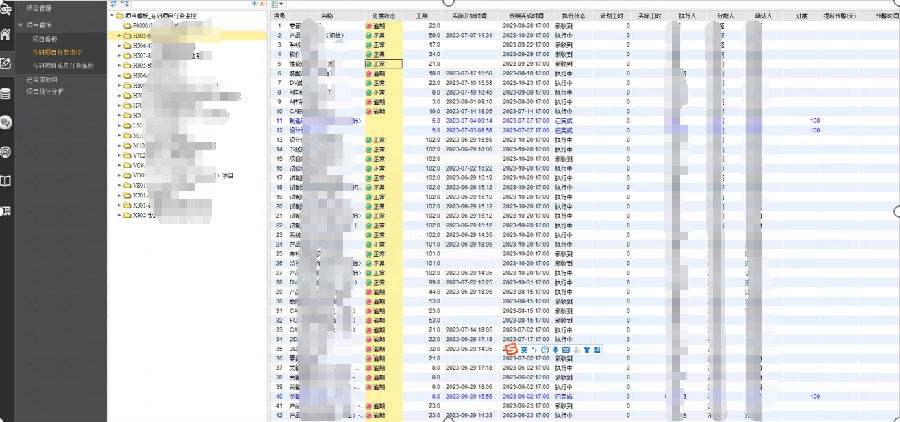Select the database stack icon in sidebar
Viewport: 900px width, 422px height.
click(6, 93)
